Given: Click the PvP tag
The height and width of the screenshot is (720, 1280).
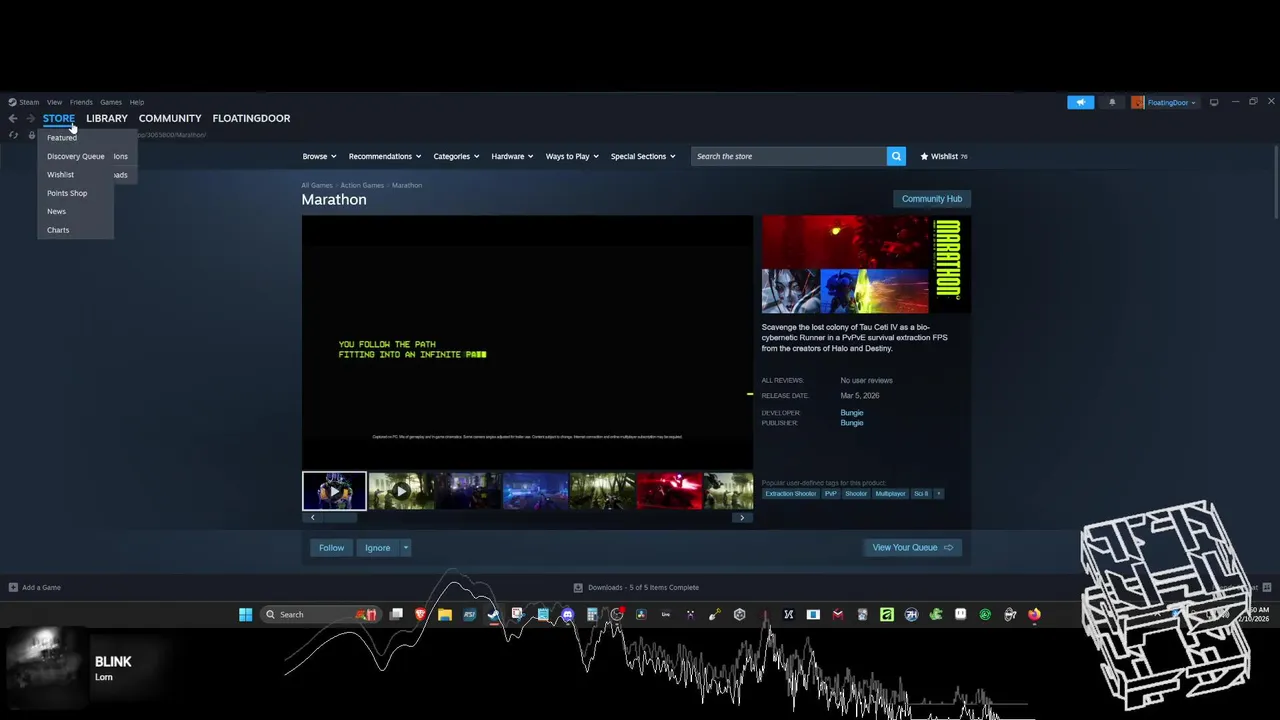Looking at the screenshot, I should pyautogui.click(x=831, y=493).
